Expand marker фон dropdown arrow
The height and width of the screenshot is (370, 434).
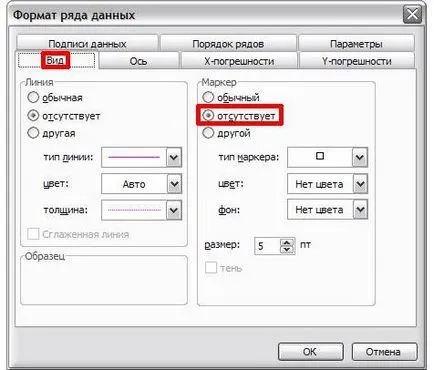[x=360, y=210]
